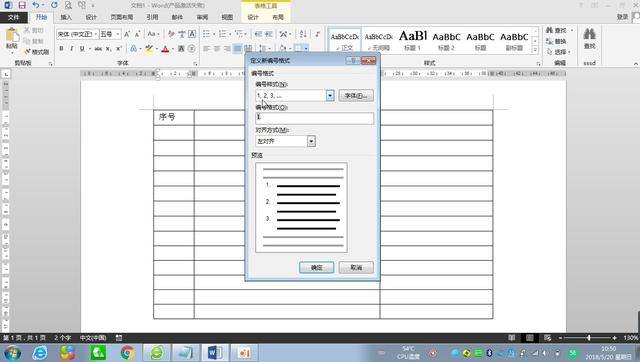This screenshot has height=362, width=640.
Task: Toggle Bold formatting
Action: (61, 49)
